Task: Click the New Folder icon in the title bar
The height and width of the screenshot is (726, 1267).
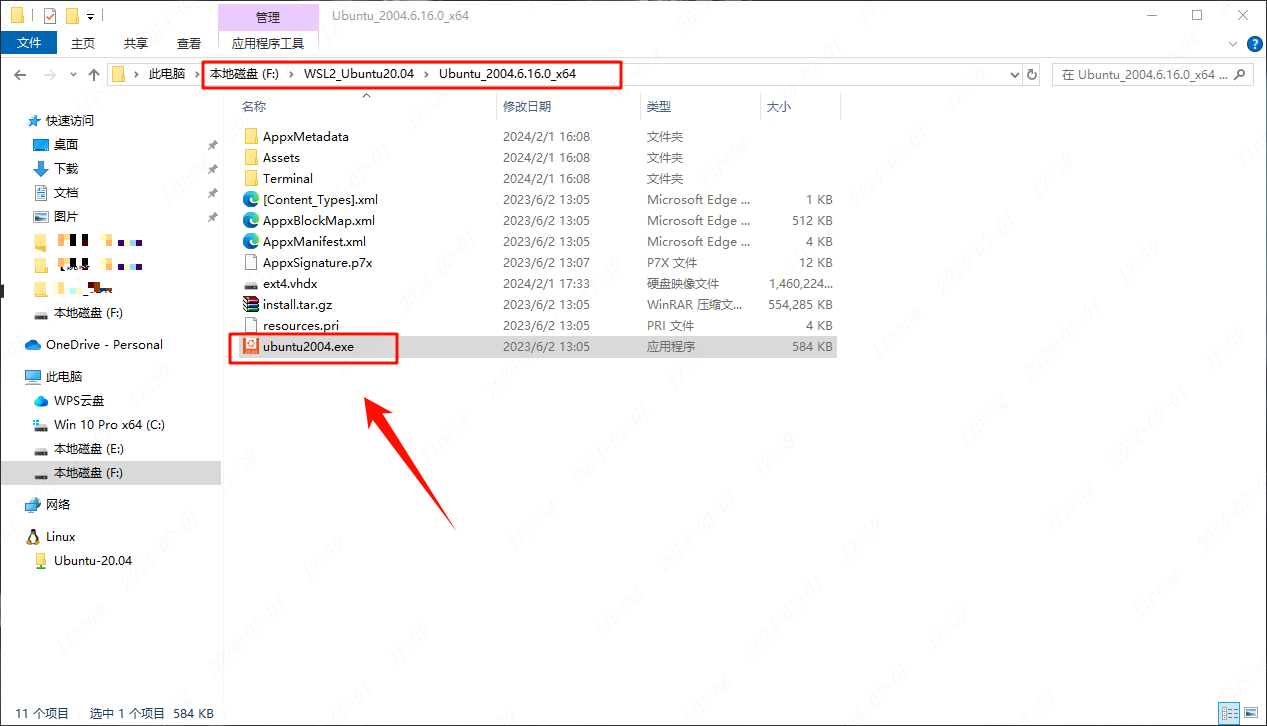Action: tap(72, 16)
